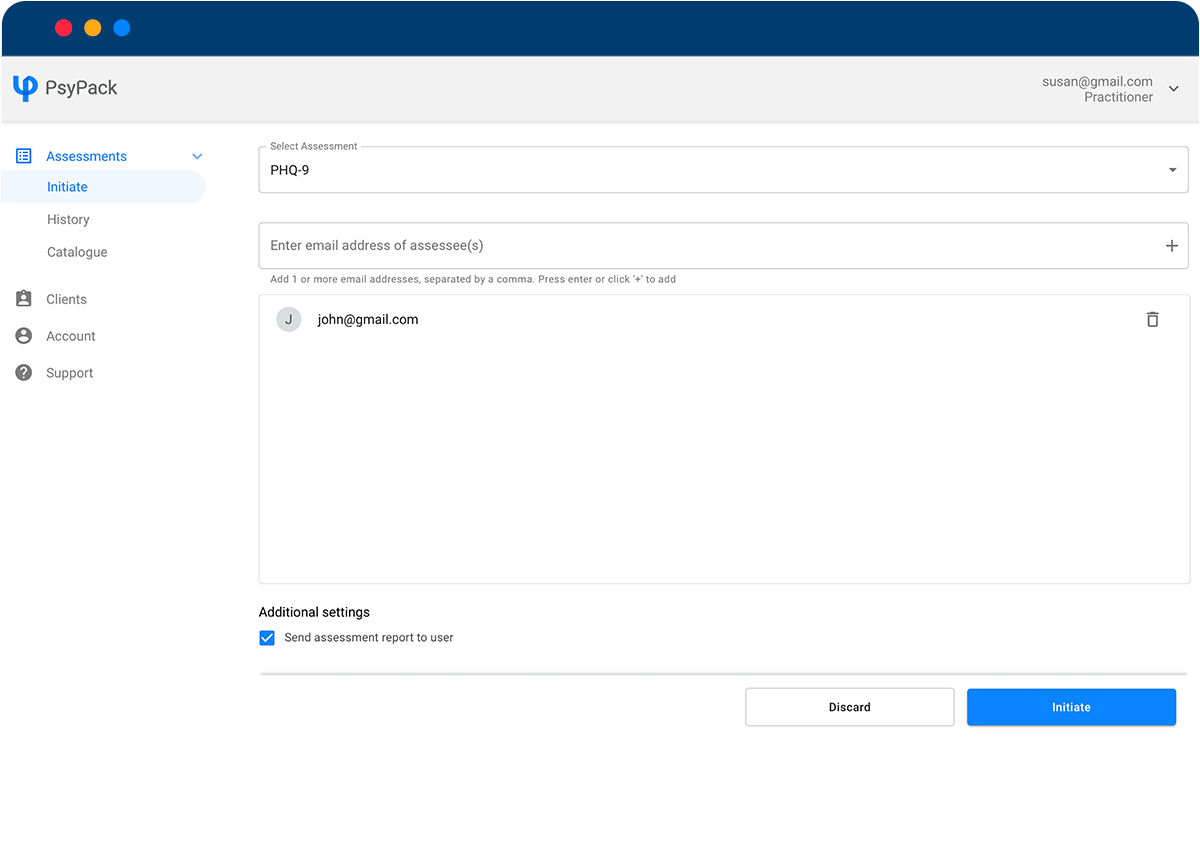1200x846 pixels.
Task: Collapse the Assessments section chevron
Action: (x=197, y=156)
